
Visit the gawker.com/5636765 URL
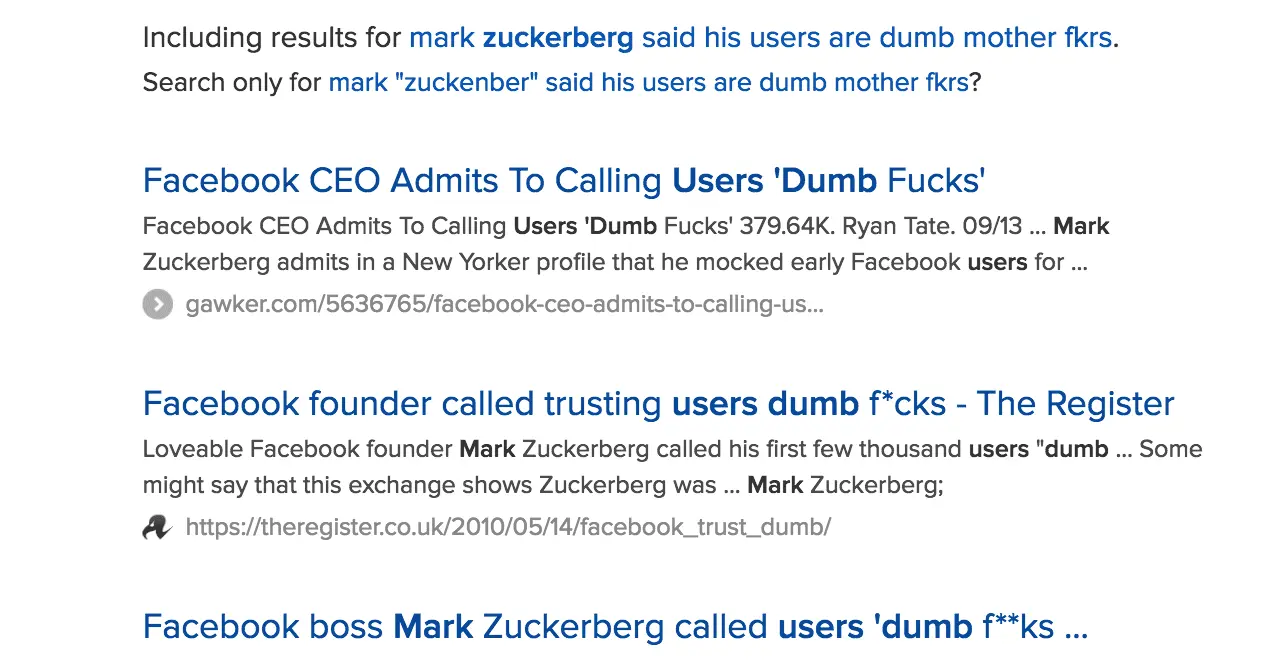pyautogui.click(x=504, y=304)
